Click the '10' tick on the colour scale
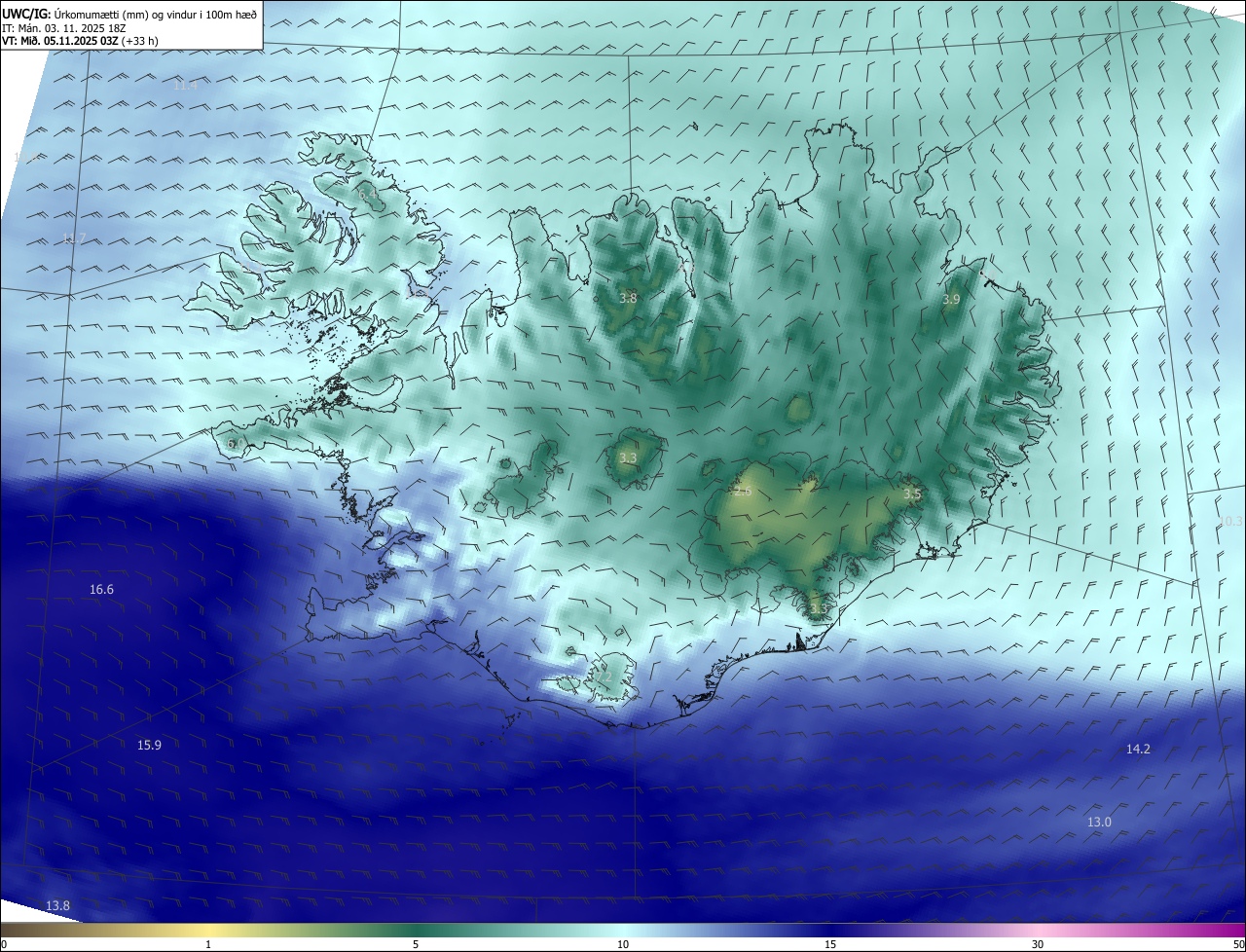Screen dimensions: 1246x952 tap(623, 945)
